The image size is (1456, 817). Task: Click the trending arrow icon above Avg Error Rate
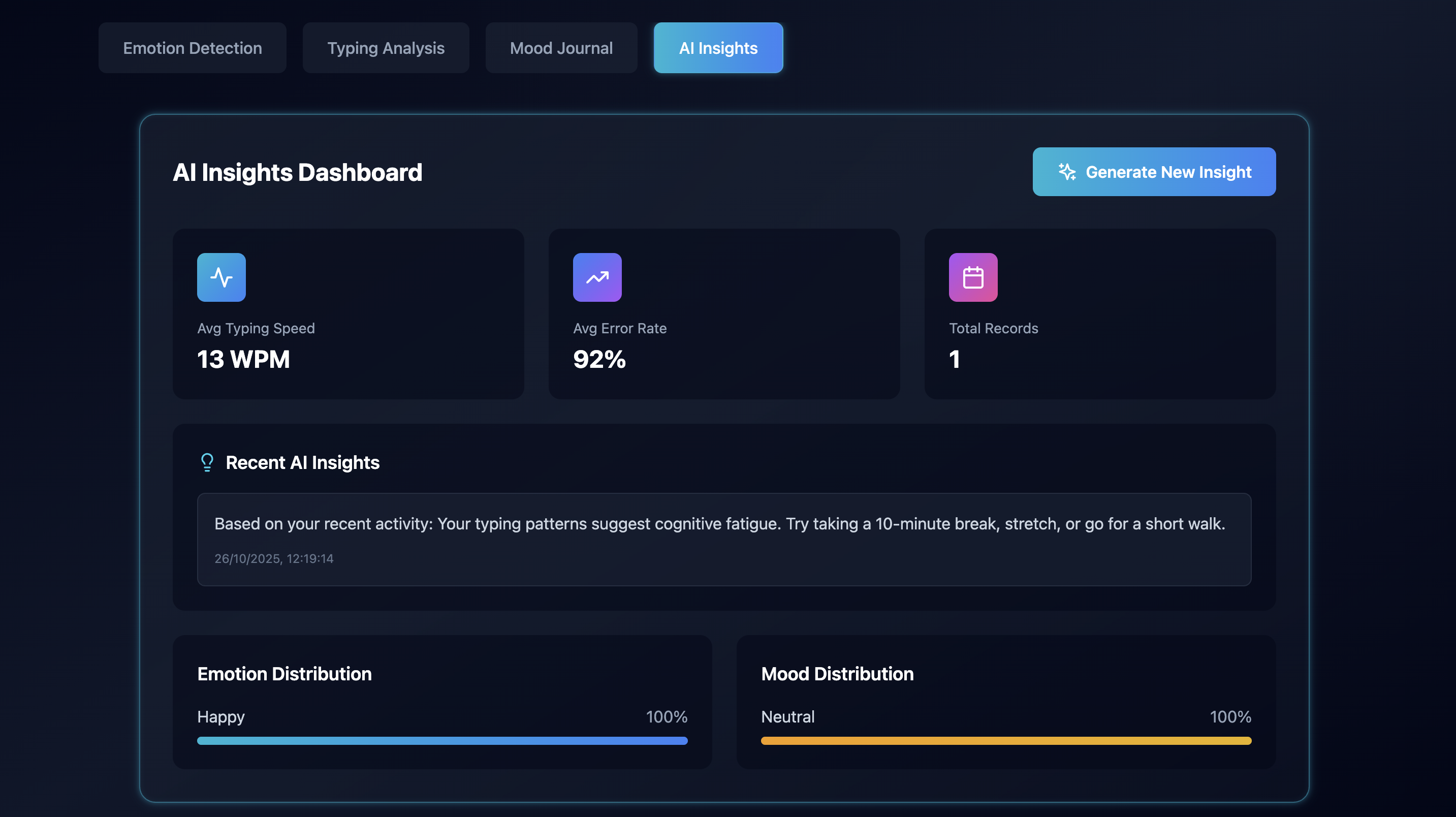(x=597, y=277)
